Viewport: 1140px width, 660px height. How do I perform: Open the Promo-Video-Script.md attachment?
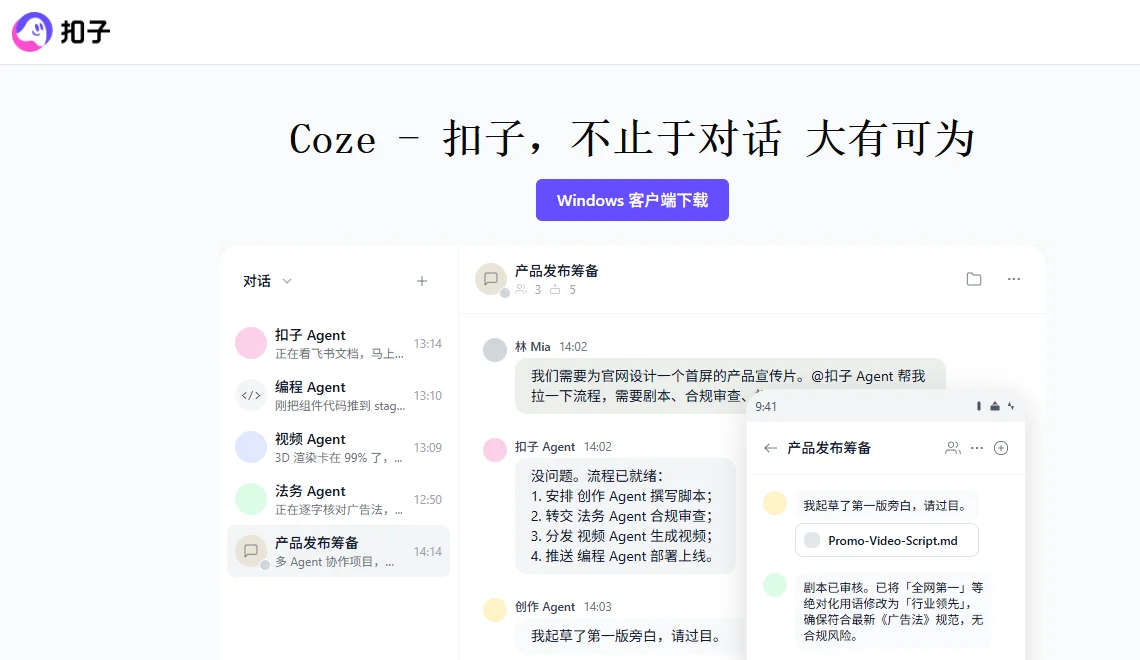[887, 540]
